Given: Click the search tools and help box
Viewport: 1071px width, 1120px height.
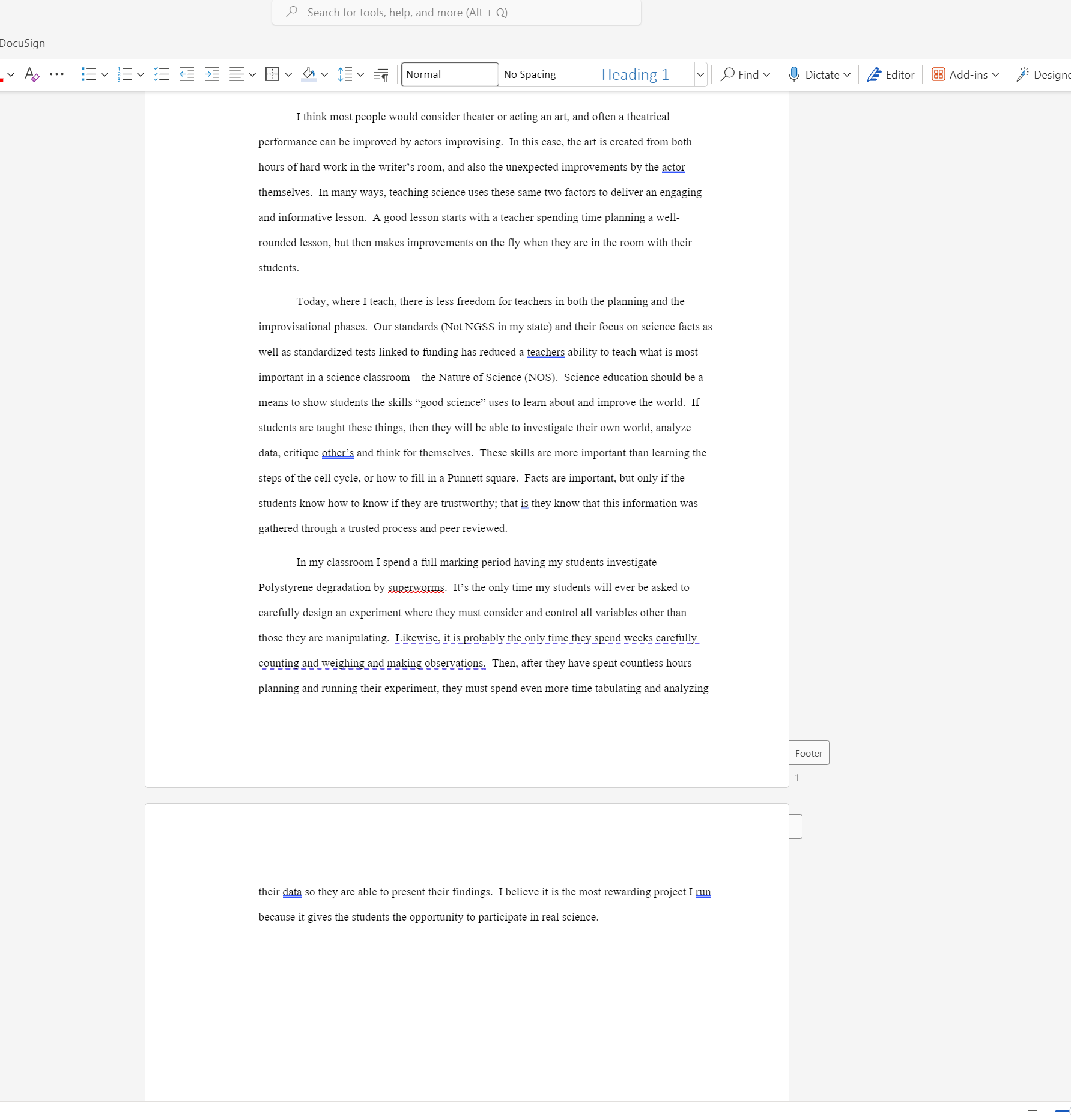Looking at the screenshot, I should coord(457,12).
